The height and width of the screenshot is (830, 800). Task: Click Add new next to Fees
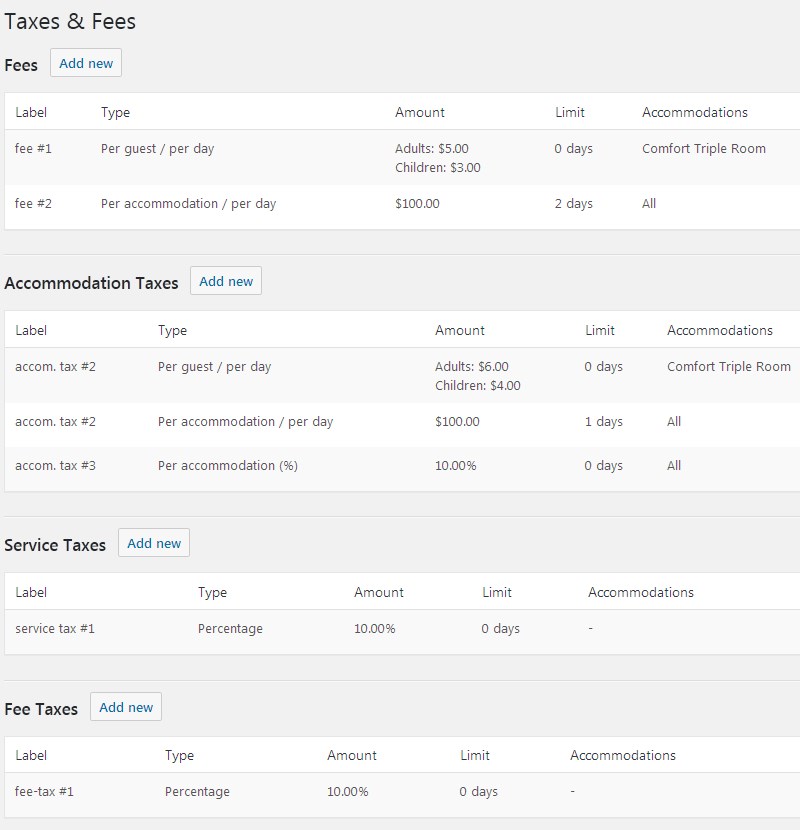86,63
